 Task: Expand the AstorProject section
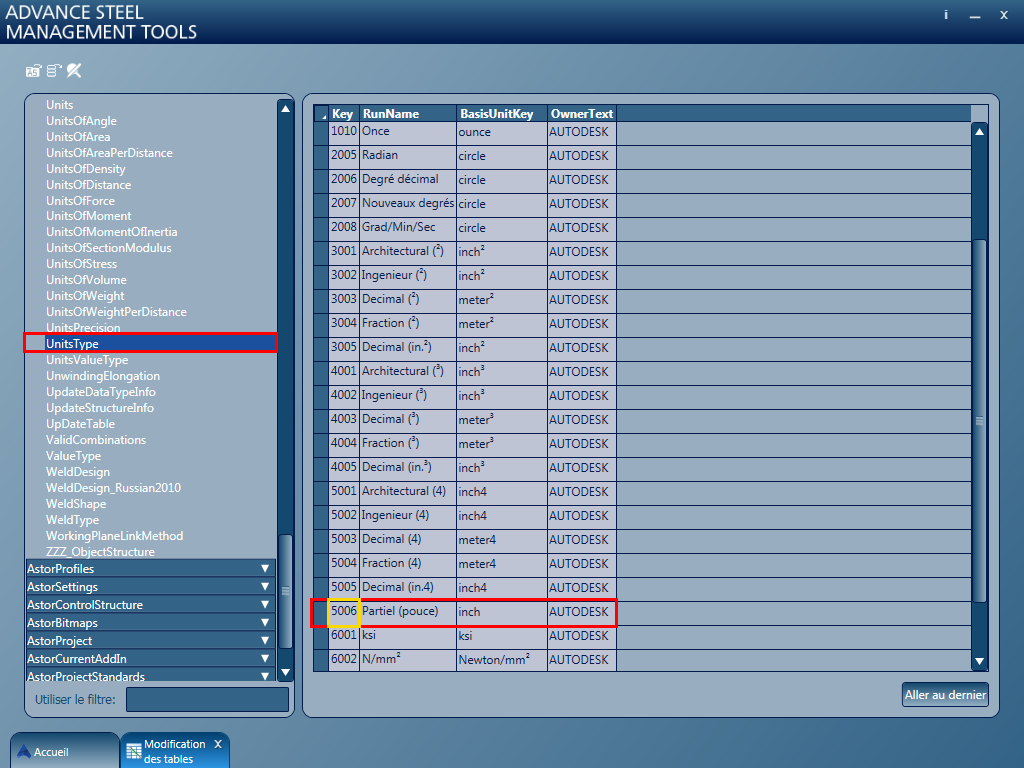click(x=151, y=641)
